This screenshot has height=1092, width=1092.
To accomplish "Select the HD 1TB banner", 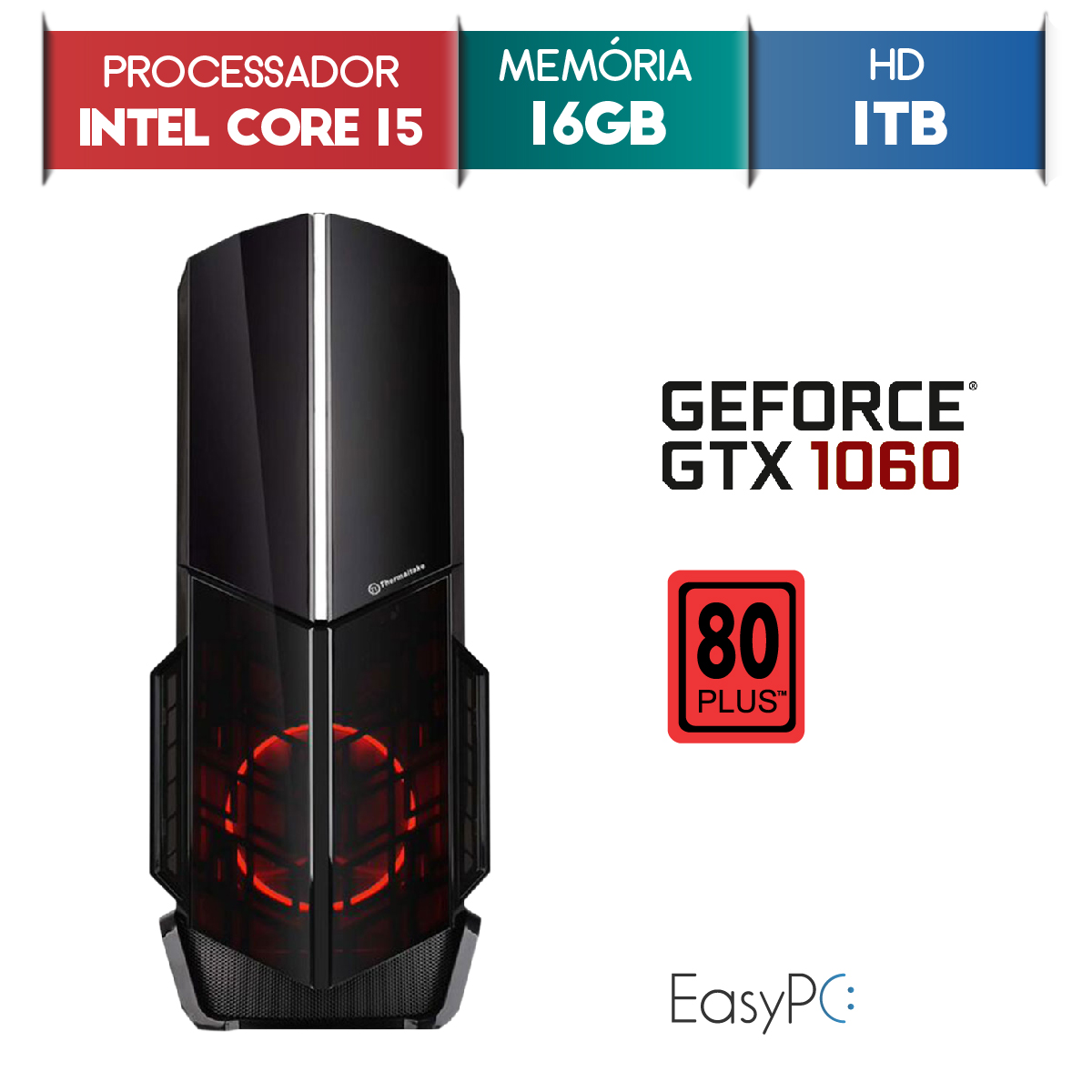I will pos(897,100).
